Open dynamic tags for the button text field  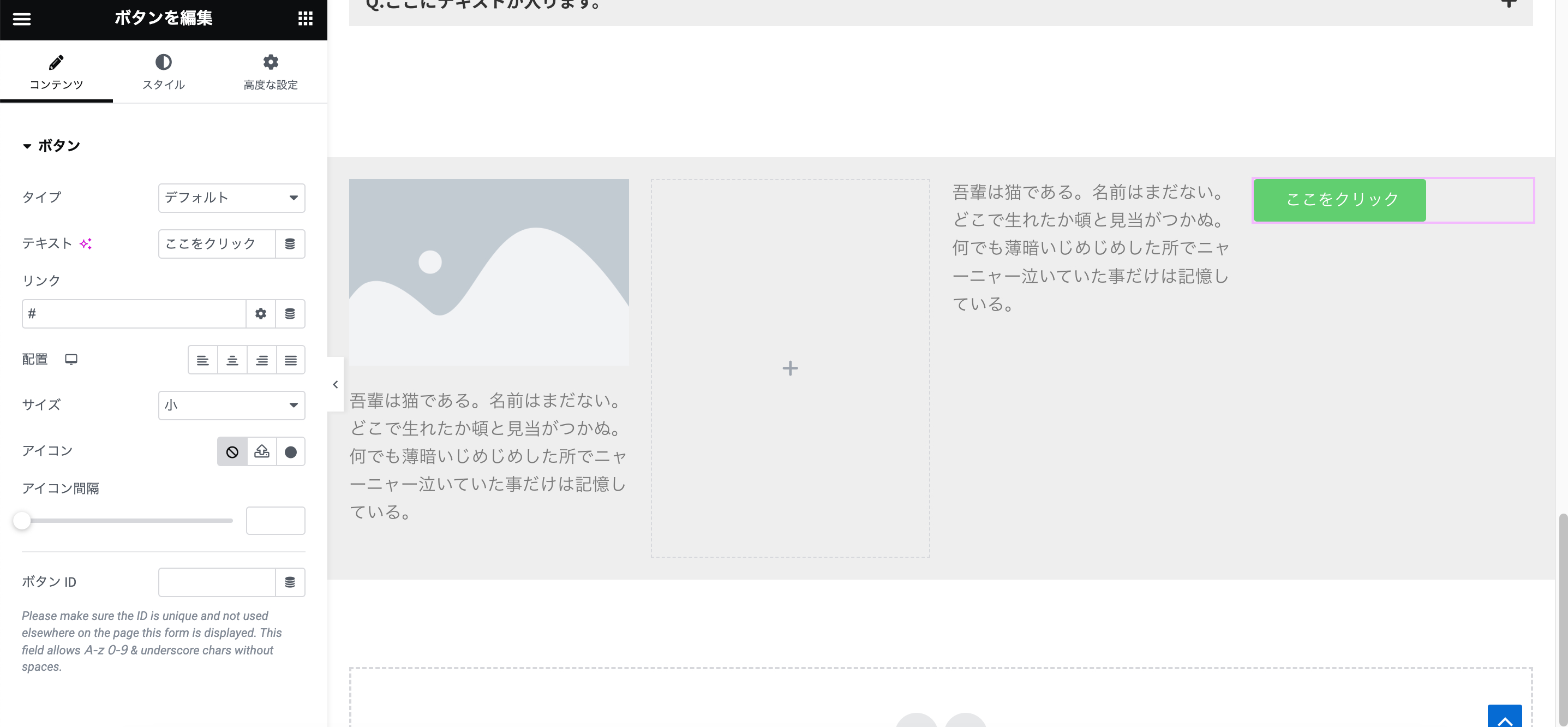pos(290,243)
